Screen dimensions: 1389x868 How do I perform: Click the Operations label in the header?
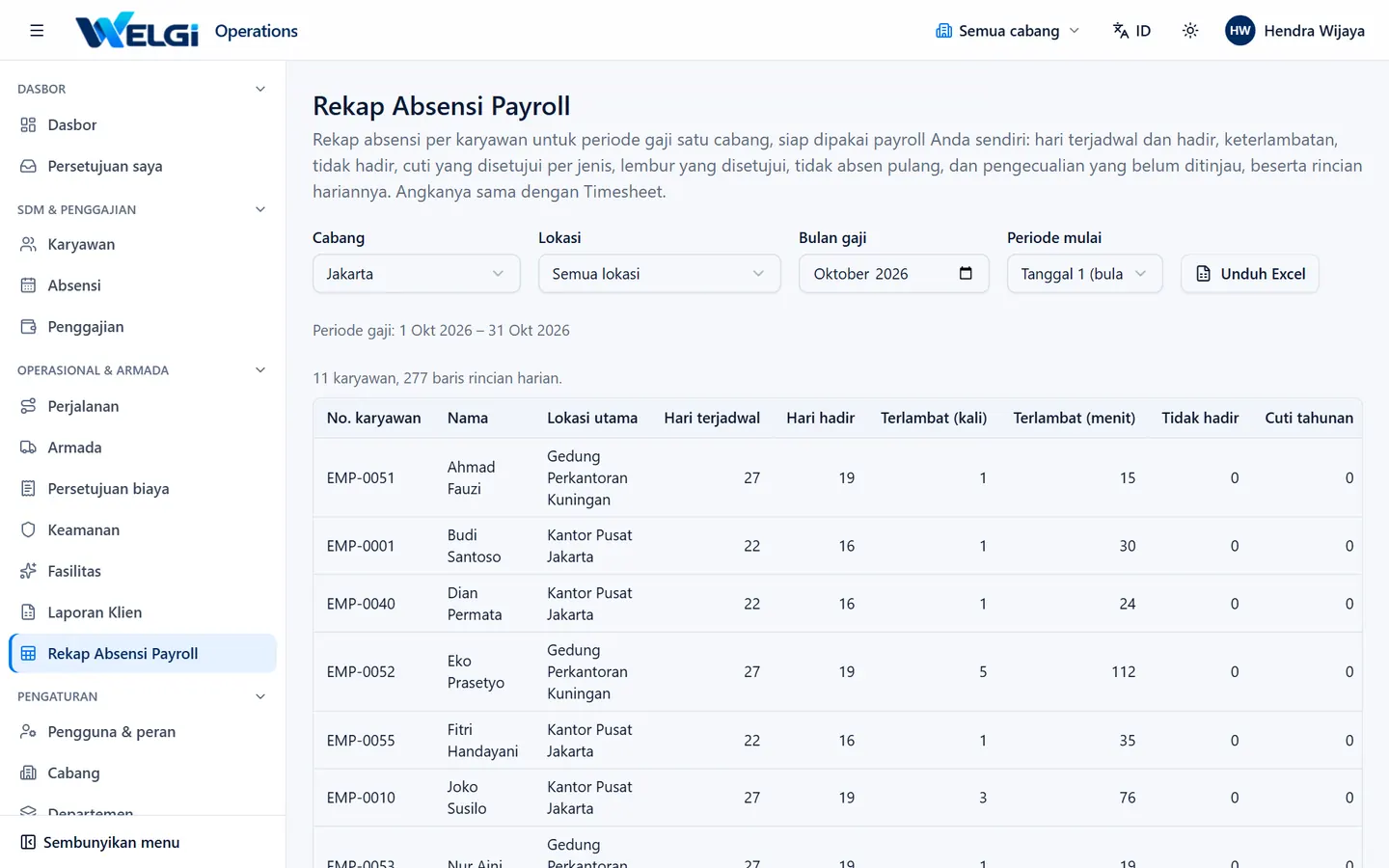pyautogui.click(x=257, y=31)
